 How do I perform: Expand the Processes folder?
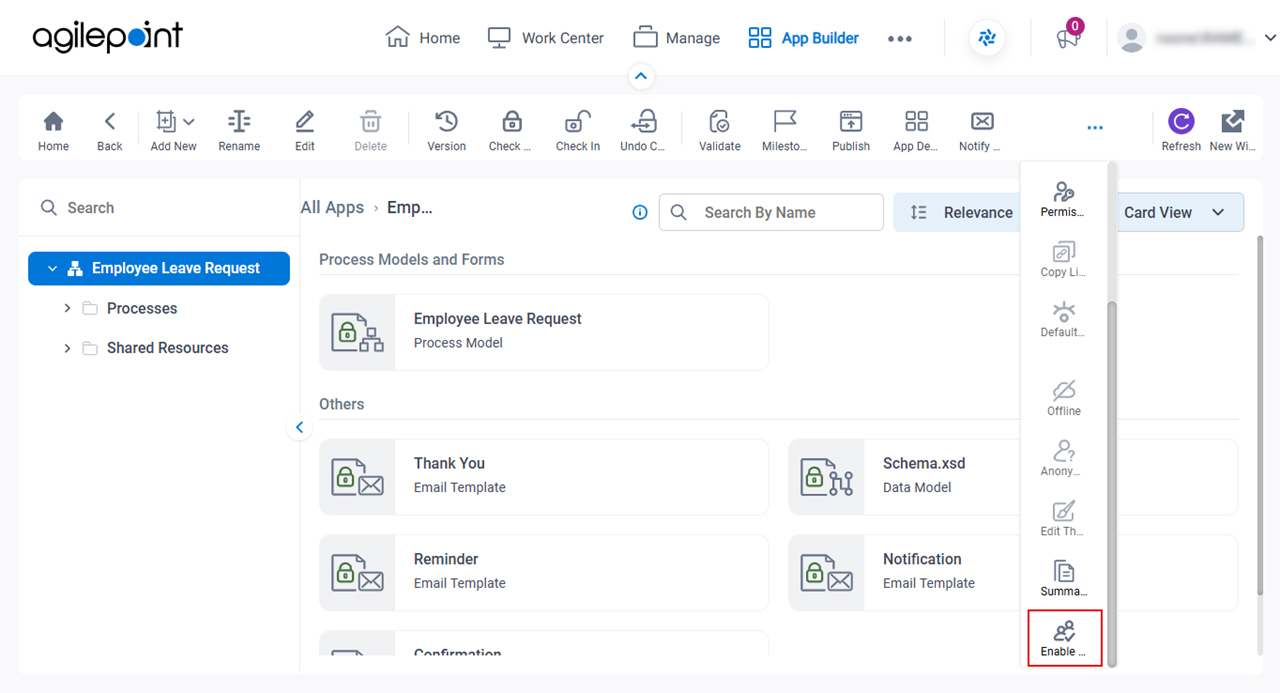68,308
